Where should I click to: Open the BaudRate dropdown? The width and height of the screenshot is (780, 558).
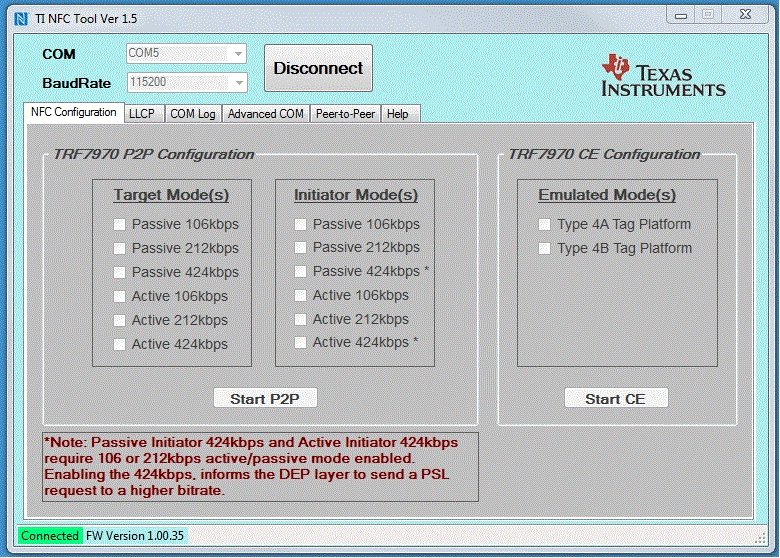coord(187,82)
